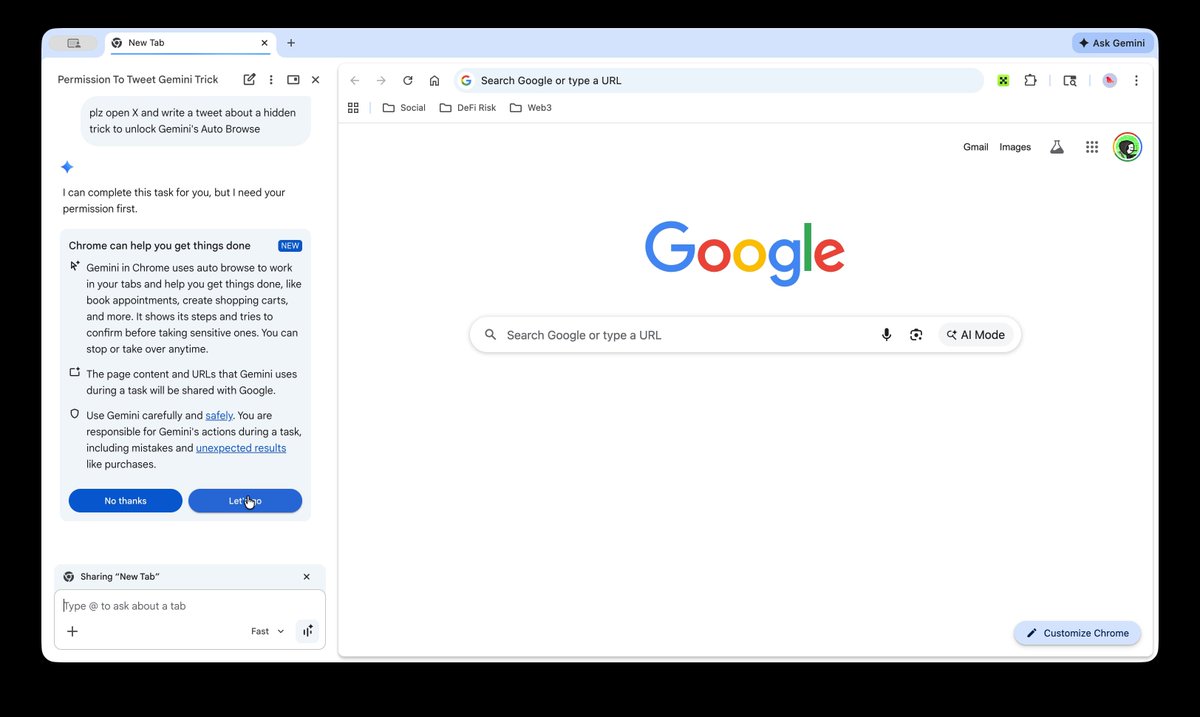Reload the current page

(x=408, y=80)
